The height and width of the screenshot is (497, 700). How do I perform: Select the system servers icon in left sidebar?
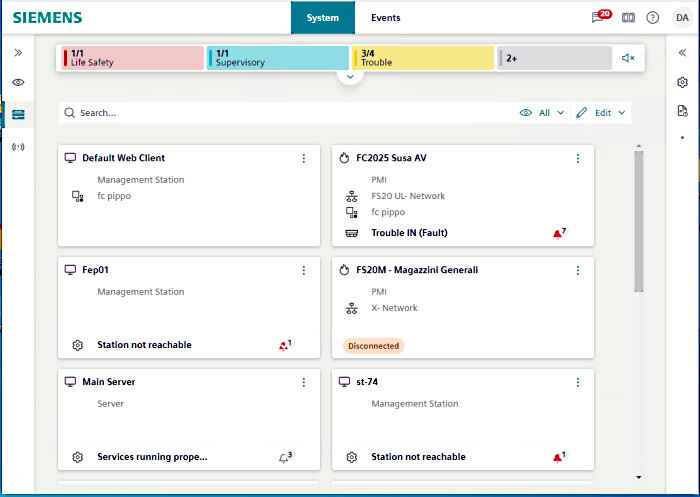click(x=18, y=115)
